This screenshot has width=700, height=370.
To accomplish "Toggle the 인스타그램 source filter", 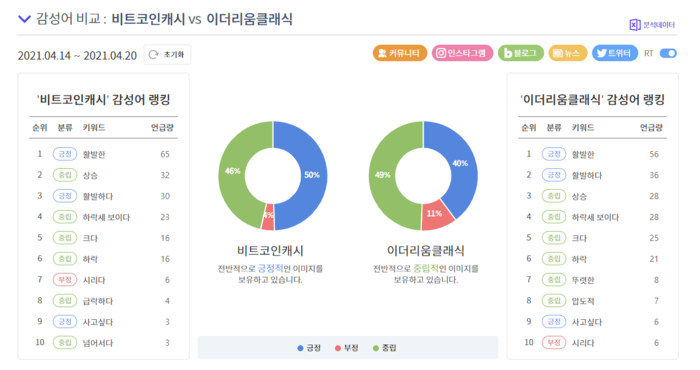I will [462, 53].
